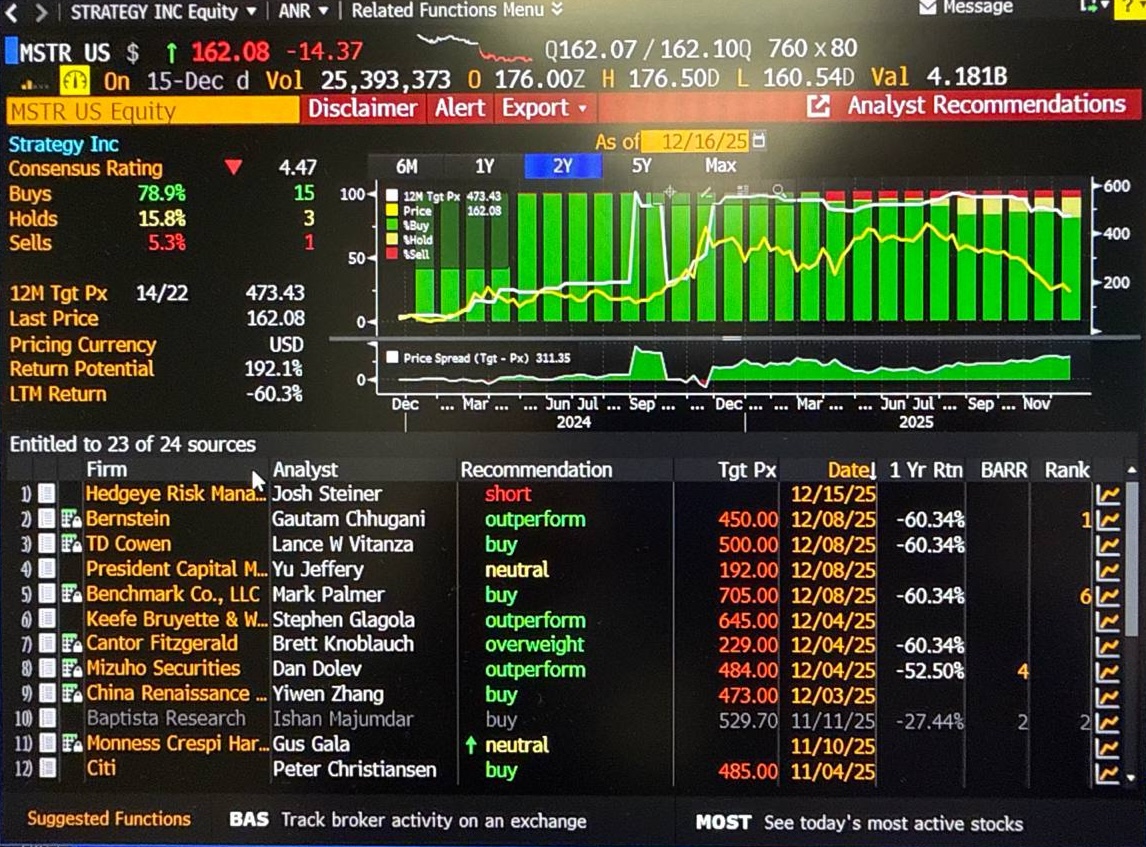This screenshot has height=847, width=1146.
Task: Open the TD Cowen research report icon
Action: coord(71,544)
